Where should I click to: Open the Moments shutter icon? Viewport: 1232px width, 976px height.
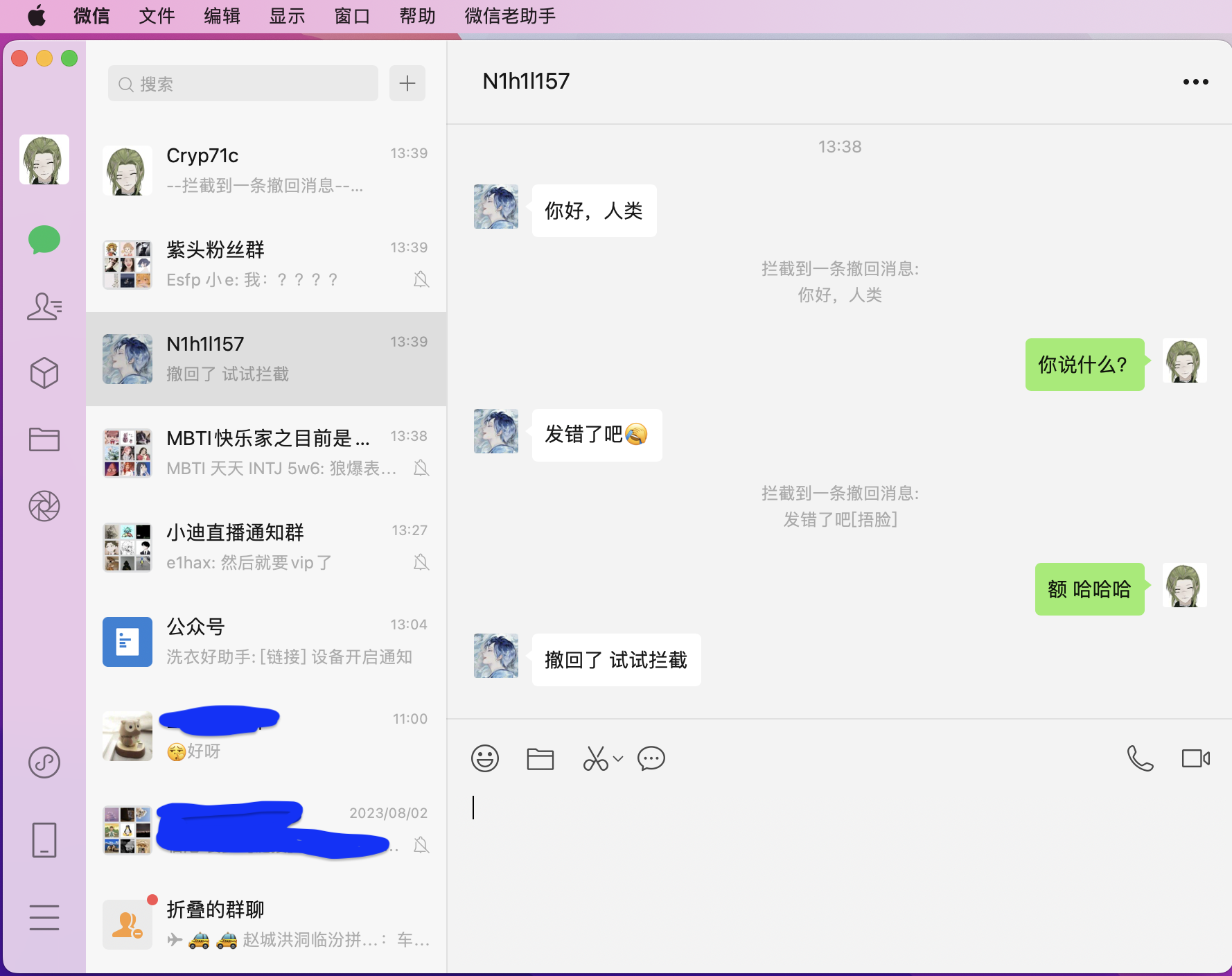click(x=44, y=506)
